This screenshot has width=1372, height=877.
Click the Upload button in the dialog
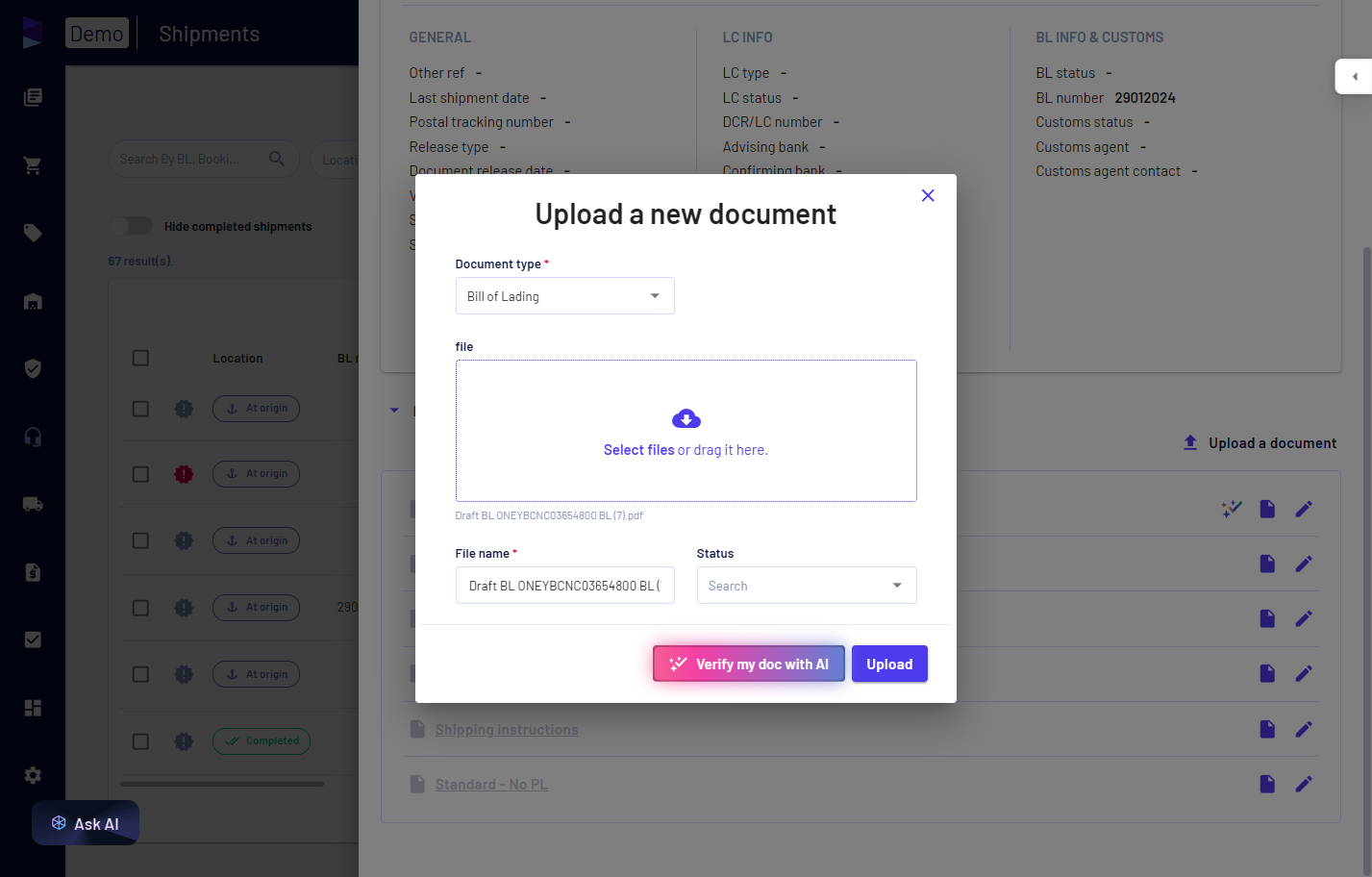(889, 664)
